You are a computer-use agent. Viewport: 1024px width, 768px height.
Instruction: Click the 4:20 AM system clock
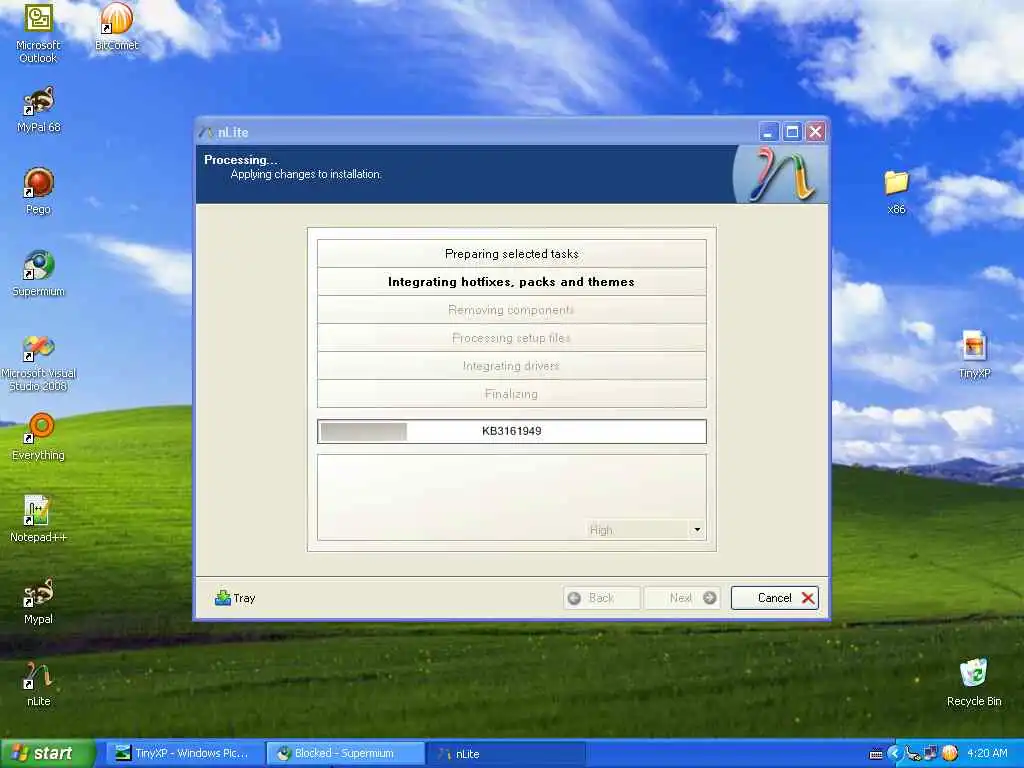click(987, 754)
